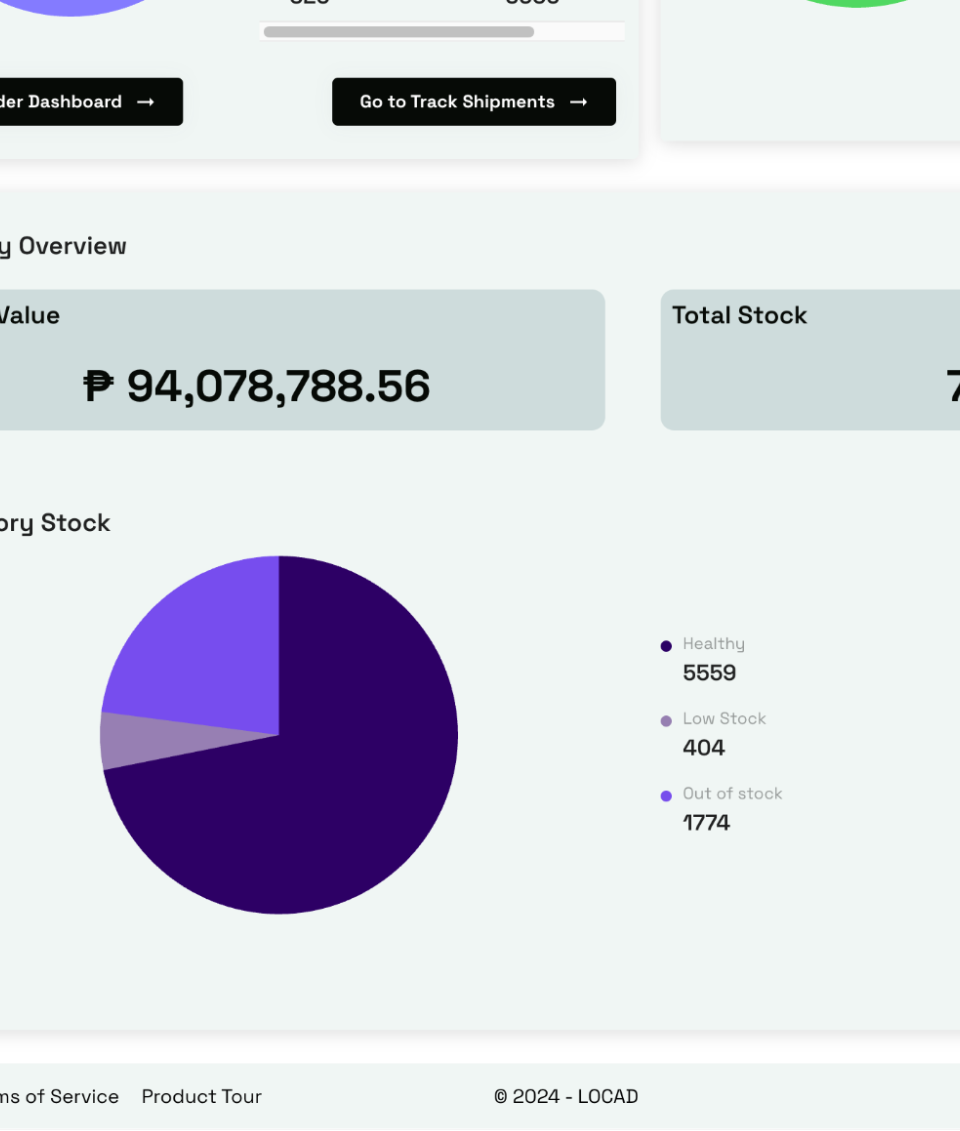The height and width of the screenshot is (1131, 960).
Task: Click the Healthy legend label
Action: click(713, 644)
